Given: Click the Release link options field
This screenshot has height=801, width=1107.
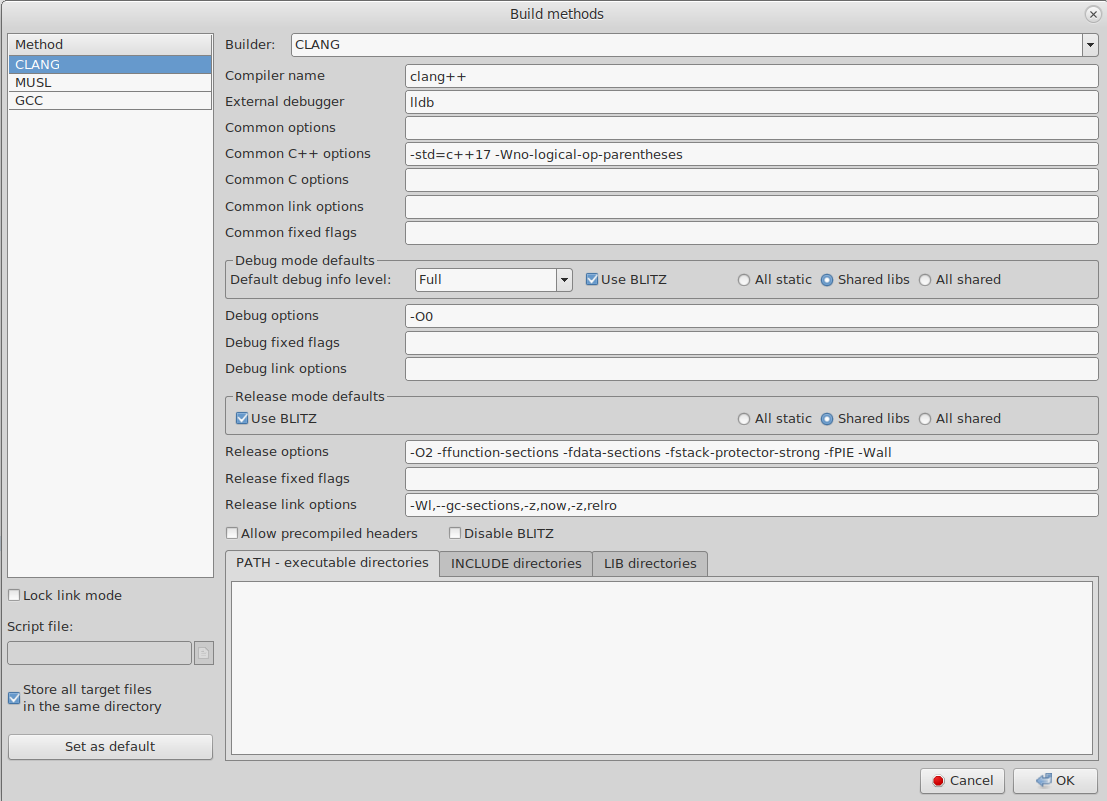Looking at the screenshot, I should click(x=751, y=505).
